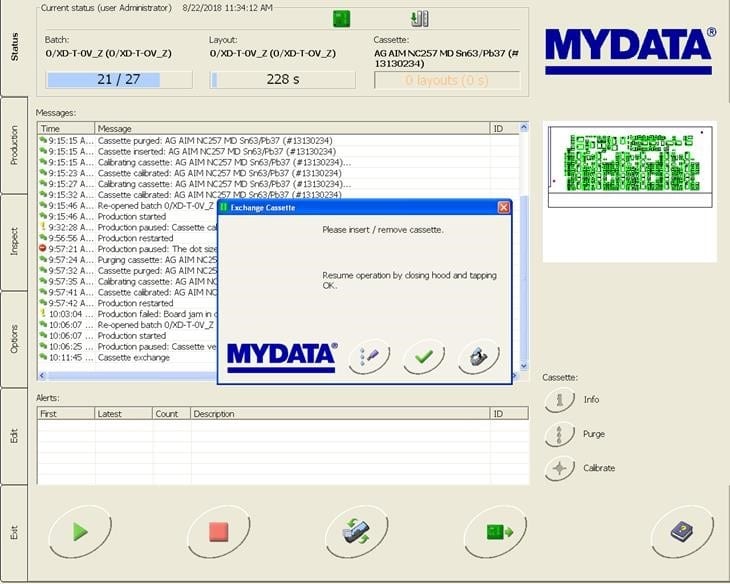Click the alerts First column header
Image resolution: width=730 pixels, height=584 pixels.
66,414
